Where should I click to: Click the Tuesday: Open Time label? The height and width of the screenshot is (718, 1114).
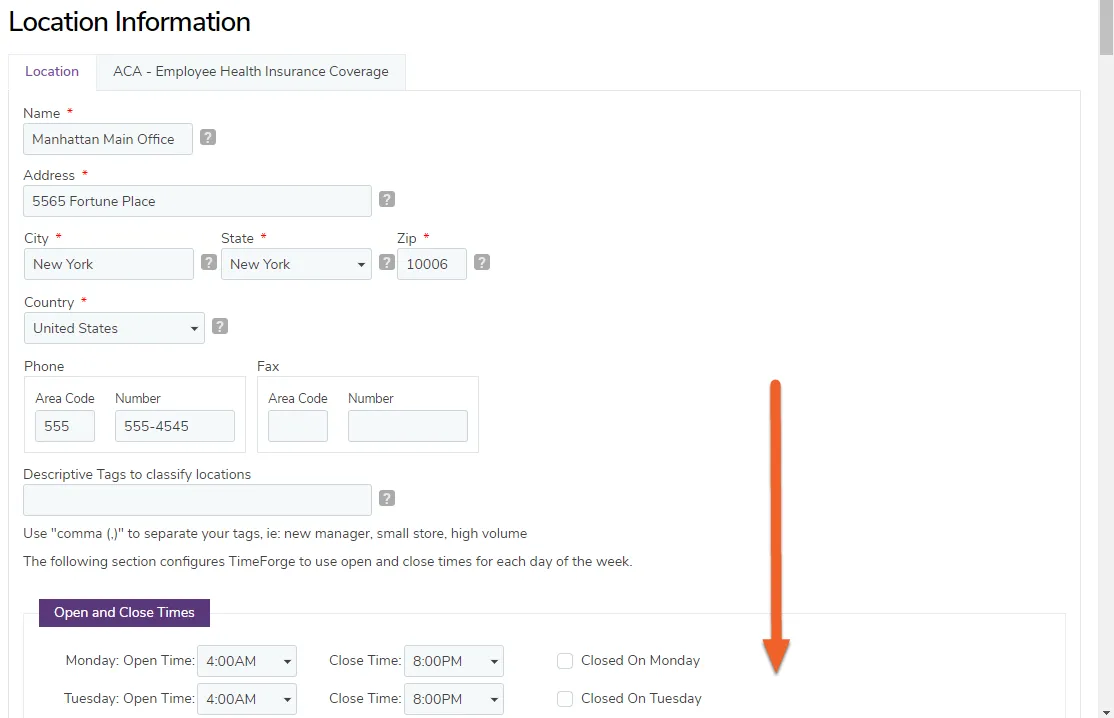click(129, 699)
